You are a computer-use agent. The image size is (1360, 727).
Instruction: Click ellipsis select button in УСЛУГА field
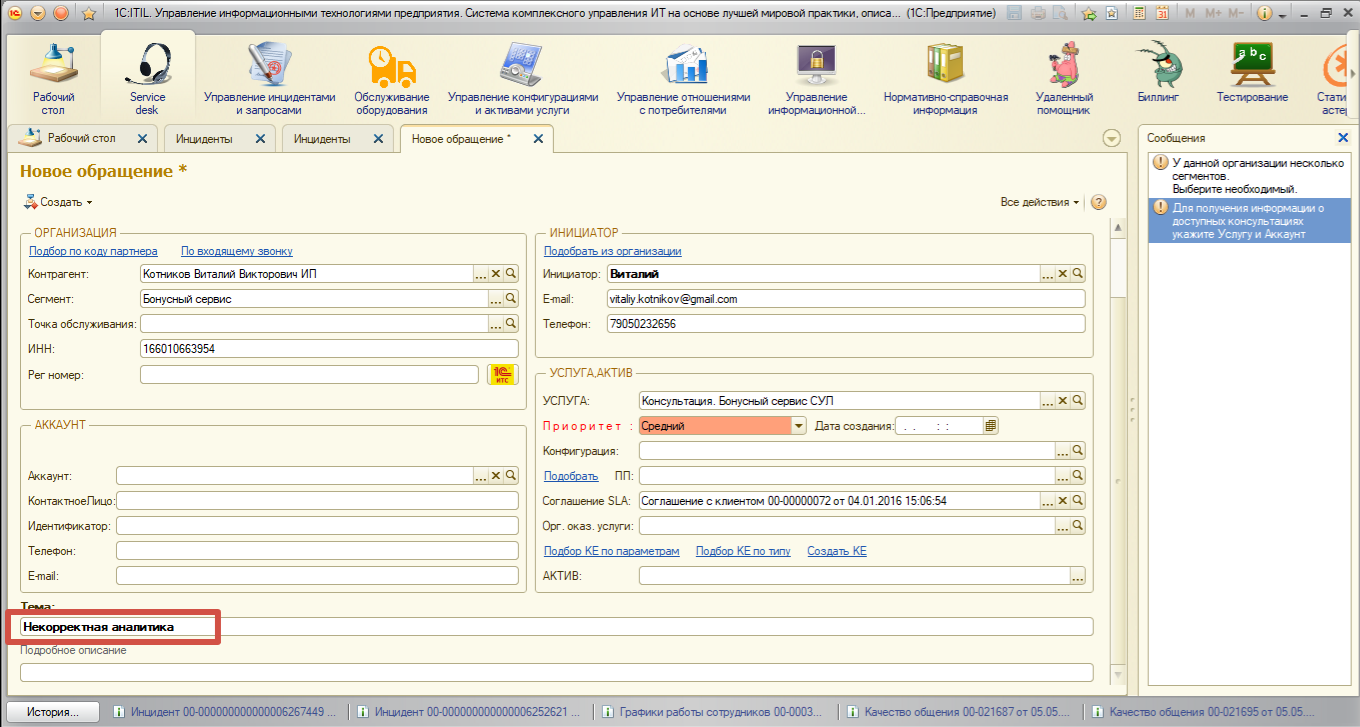tap(1047, 401)
